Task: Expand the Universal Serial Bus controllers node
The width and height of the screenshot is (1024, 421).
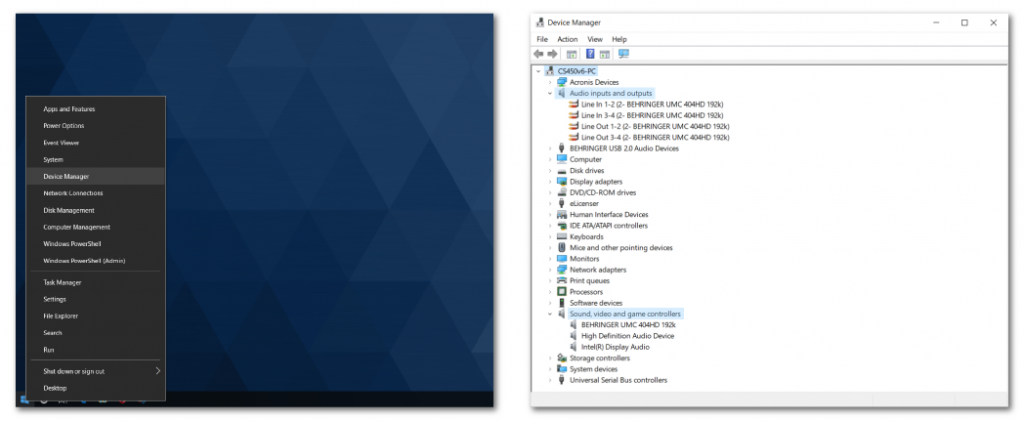Action: coord(550,380)
